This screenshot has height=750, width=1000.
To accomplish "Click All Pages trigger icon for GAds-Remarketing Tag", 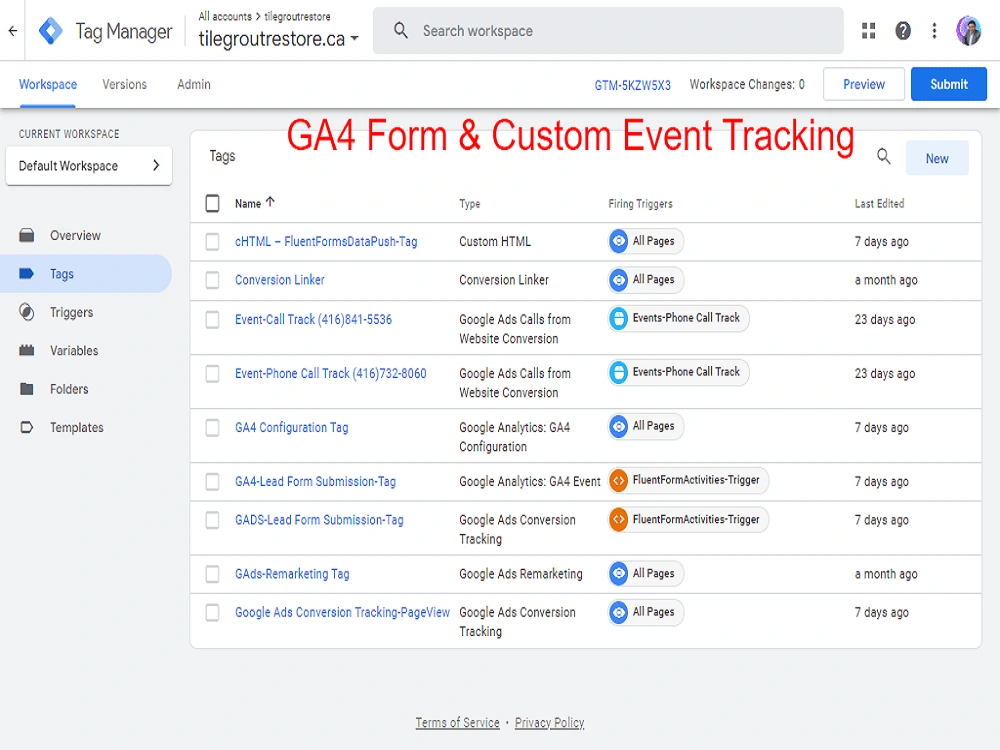I will [x=619, y=573].
